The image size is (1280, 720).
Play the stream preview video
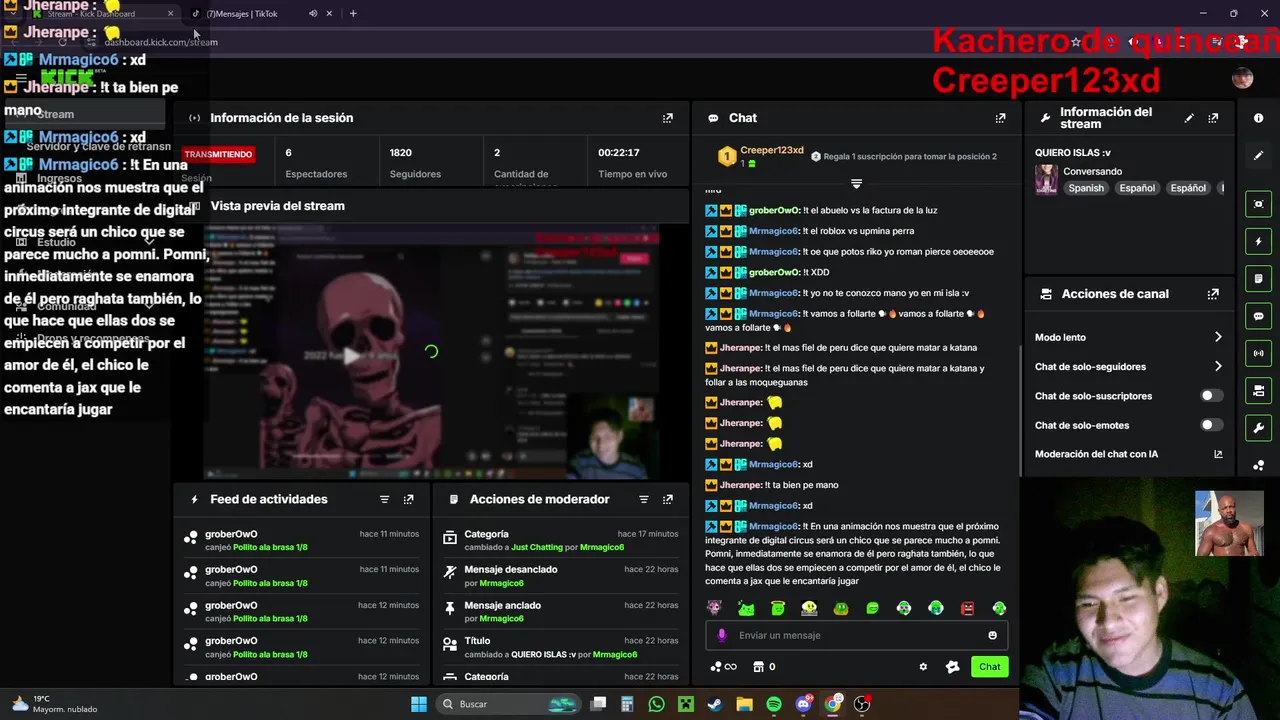(x=351, y=356)
